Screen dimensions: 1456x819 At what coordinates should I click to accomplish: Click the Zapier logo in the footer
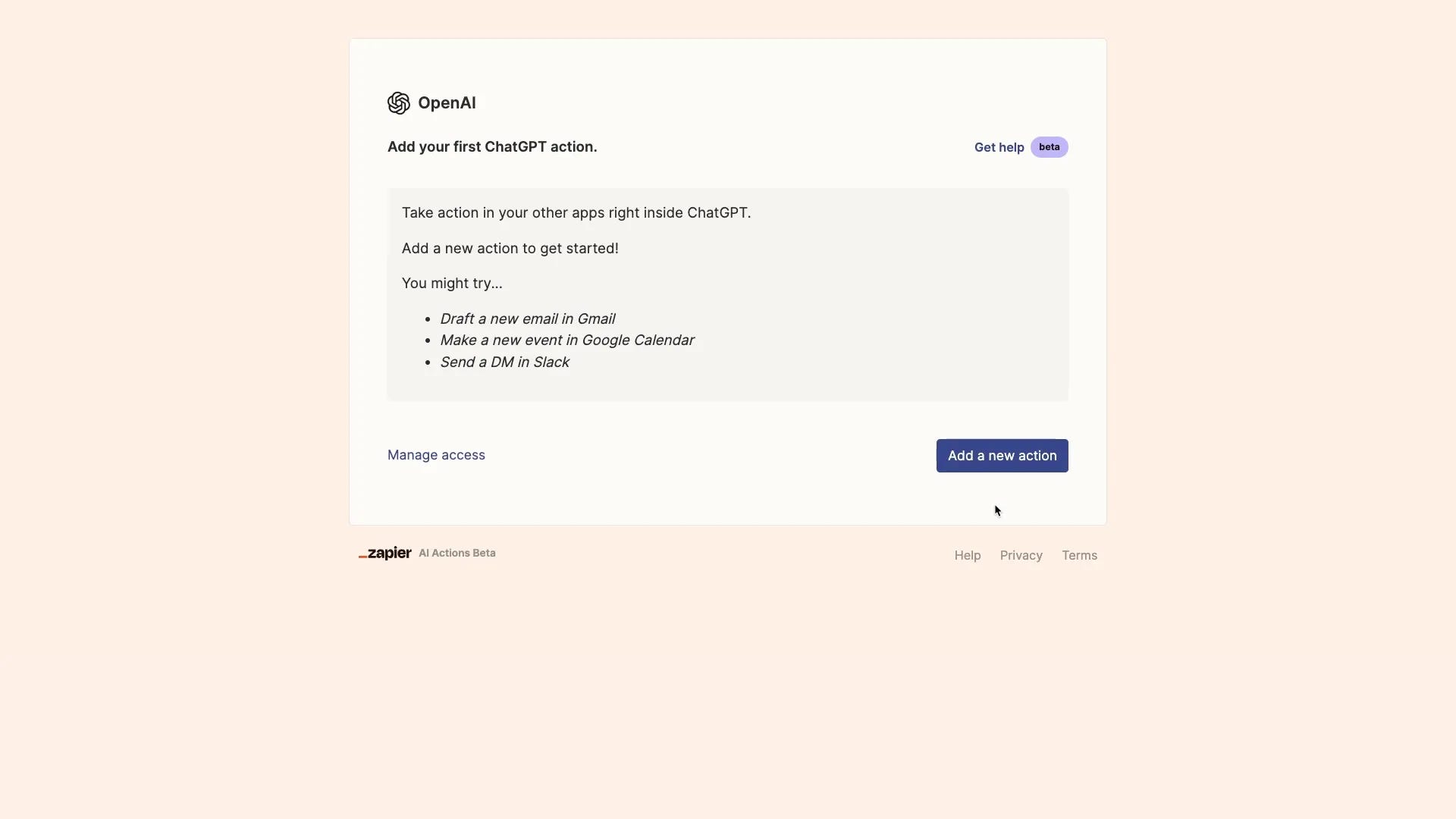(384, 553)
